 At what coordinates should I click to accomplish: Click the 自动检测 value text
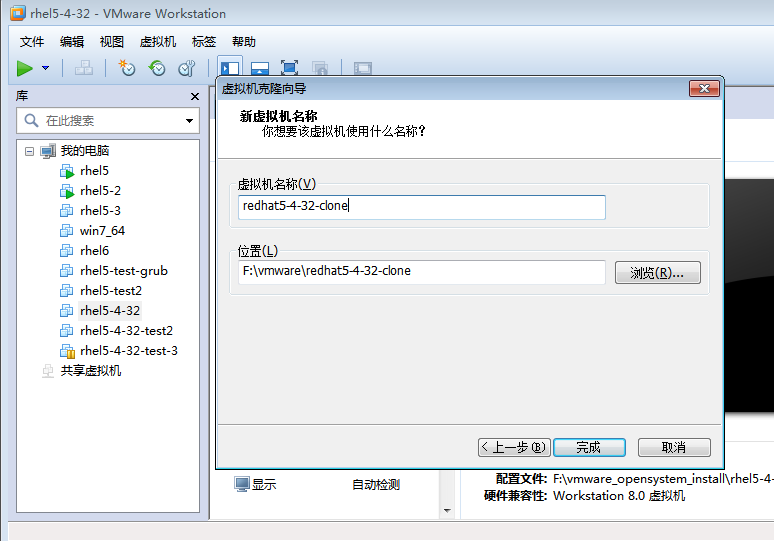point(376,485)
